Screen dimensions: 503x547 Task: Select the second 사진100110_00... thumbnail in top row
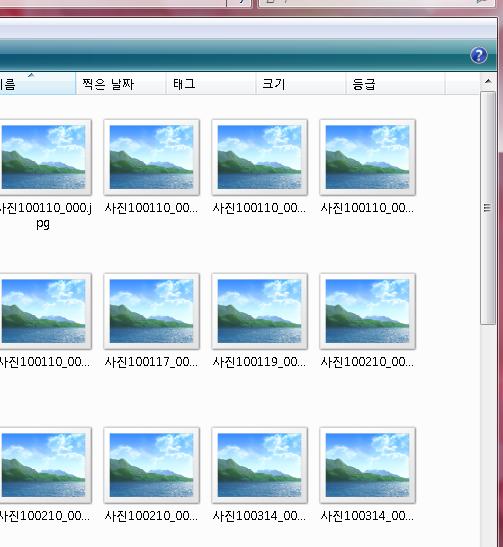[151, 157]
